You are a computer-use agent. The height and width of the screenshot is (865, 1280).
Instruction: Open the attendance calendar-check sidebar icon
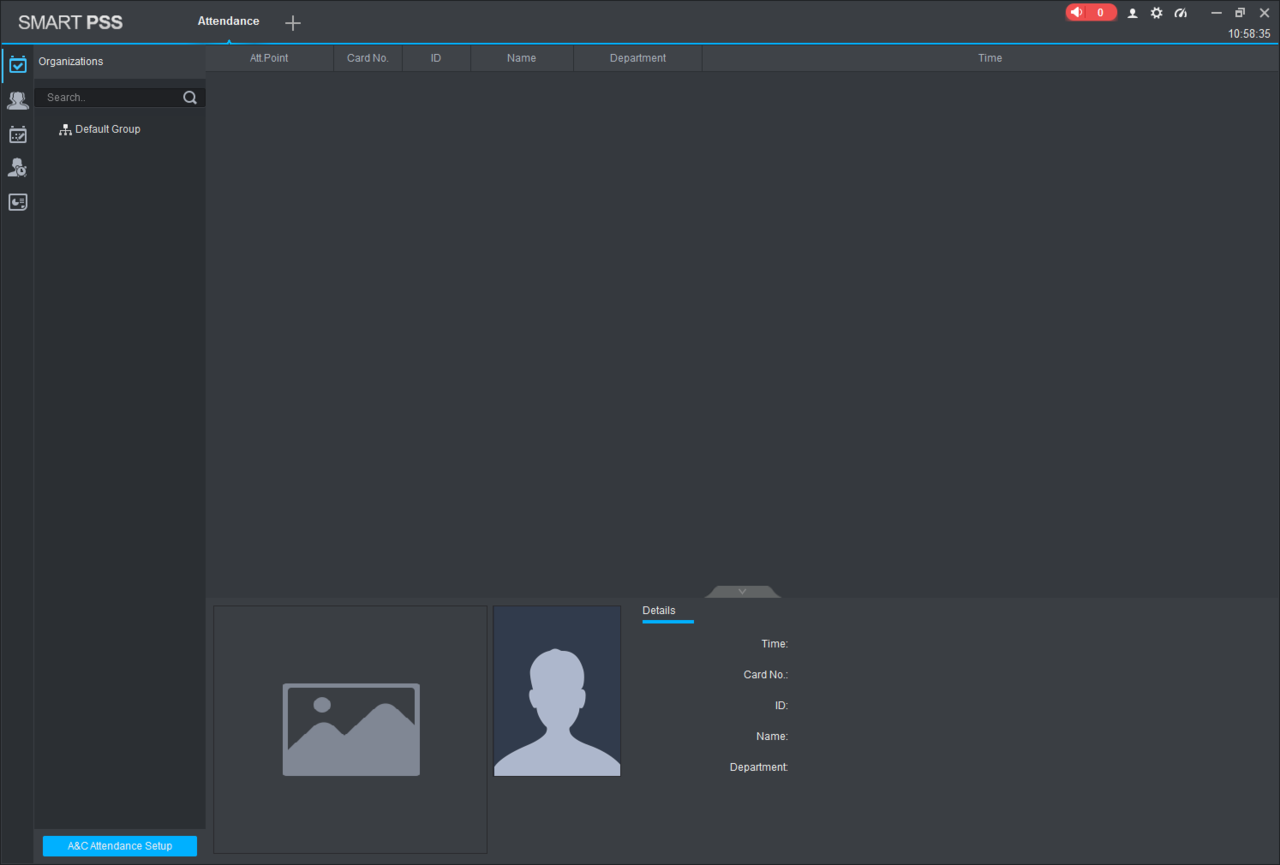(x=17, y=64)
